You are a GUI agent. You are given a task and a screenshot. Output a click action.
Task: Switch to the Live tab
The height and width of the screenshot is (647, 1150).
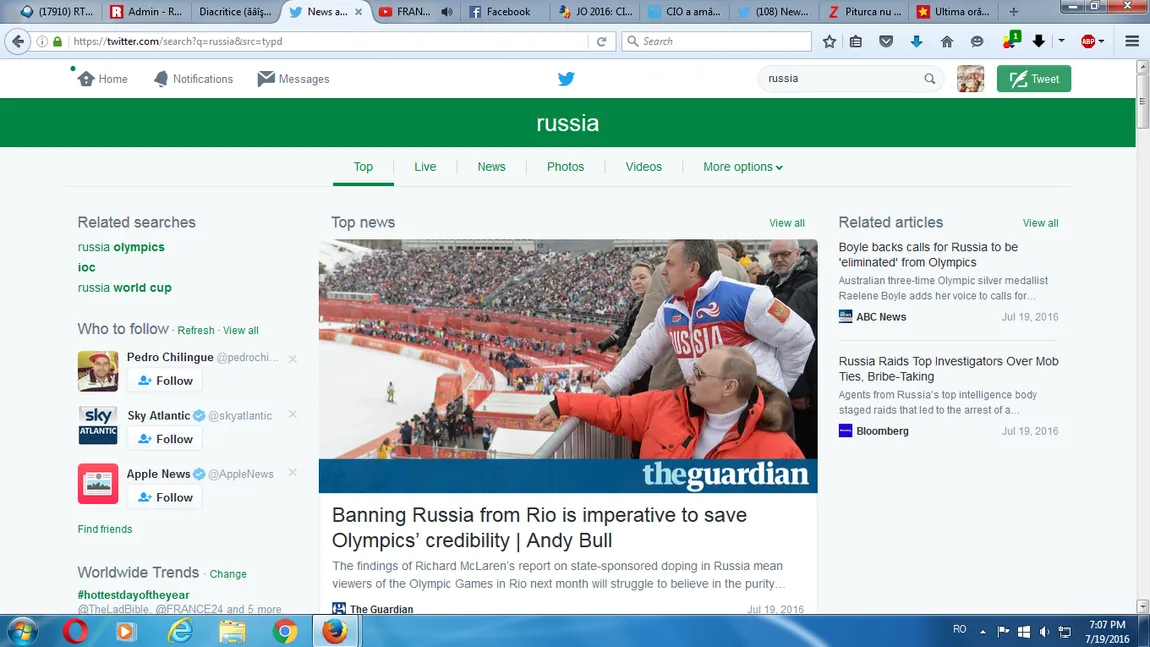click(x=425, y=167)
